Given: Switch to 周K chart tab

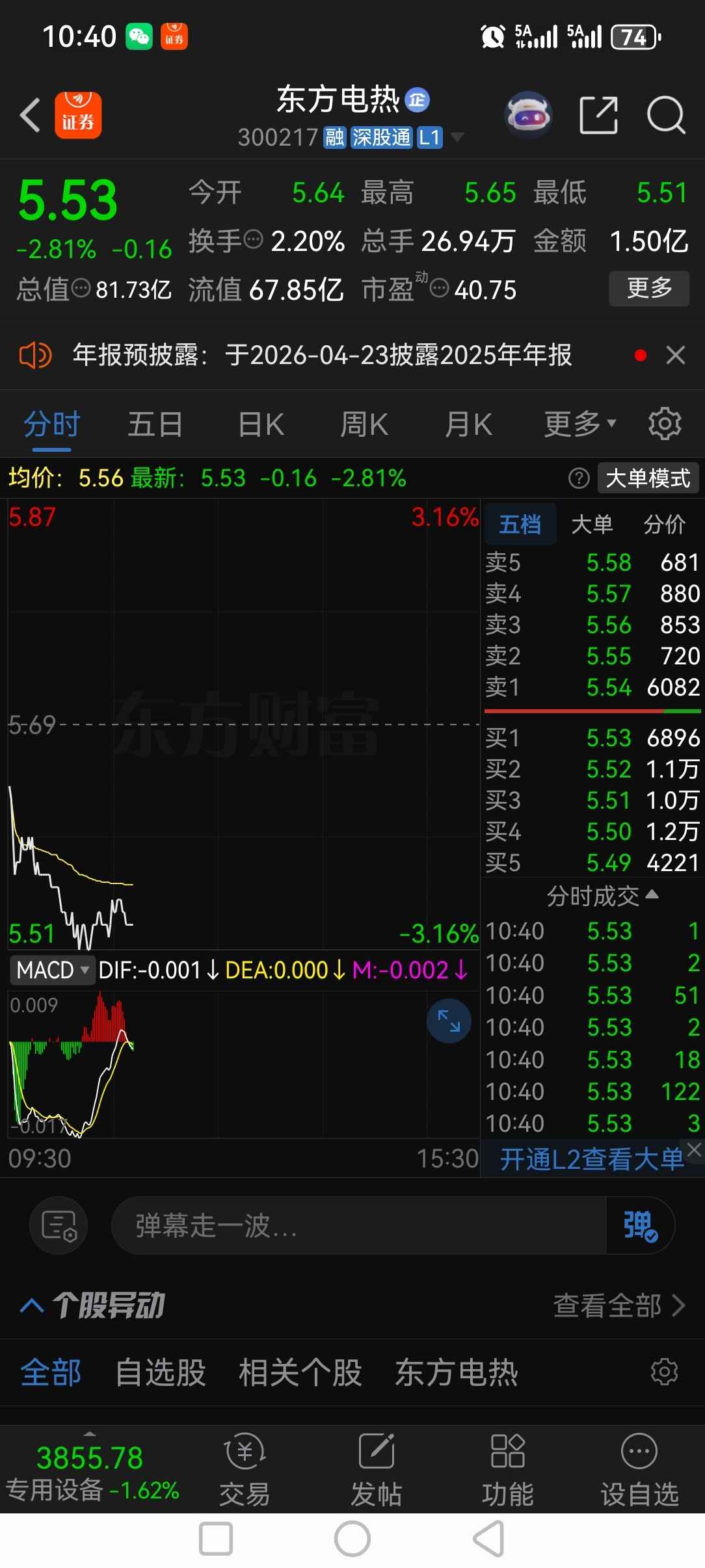Looking at the screenshot, I should coord(364,425).
